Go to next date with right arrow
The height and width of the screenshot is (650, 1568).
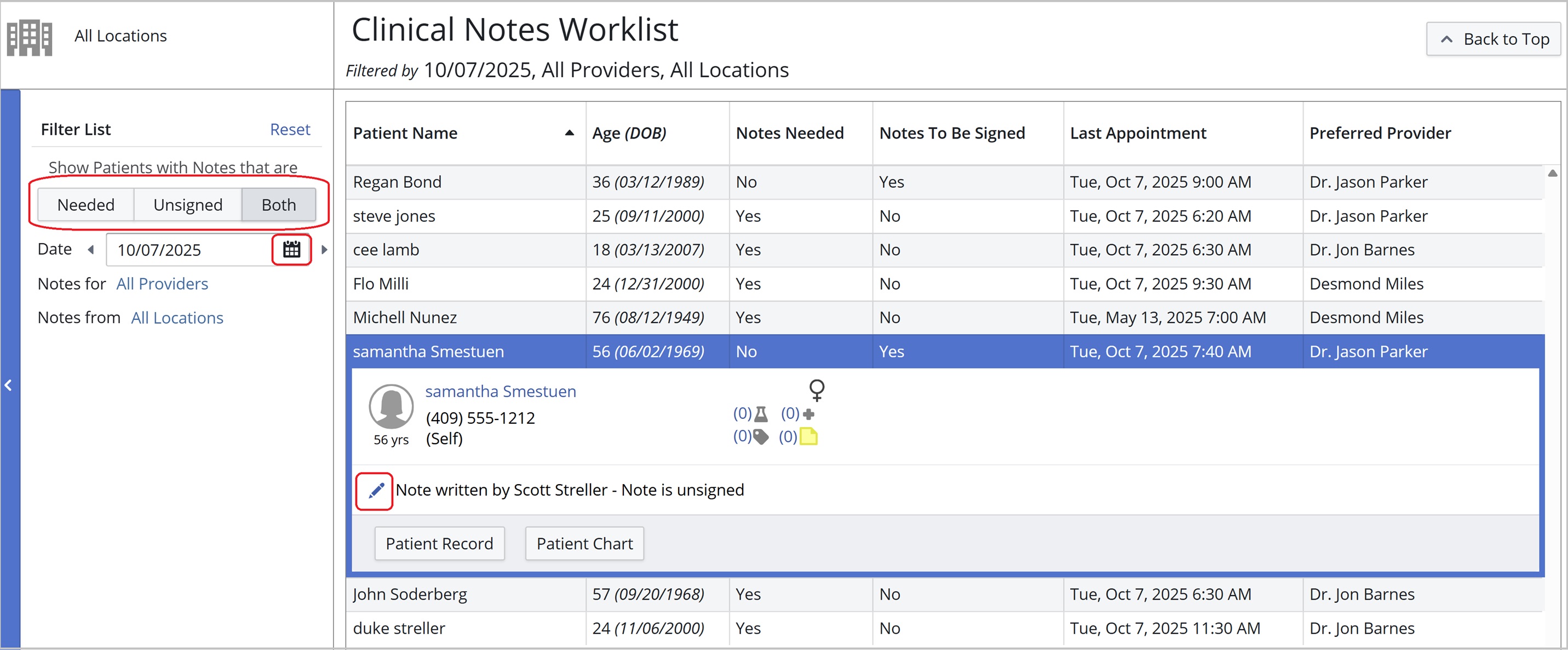click(324, 250)
